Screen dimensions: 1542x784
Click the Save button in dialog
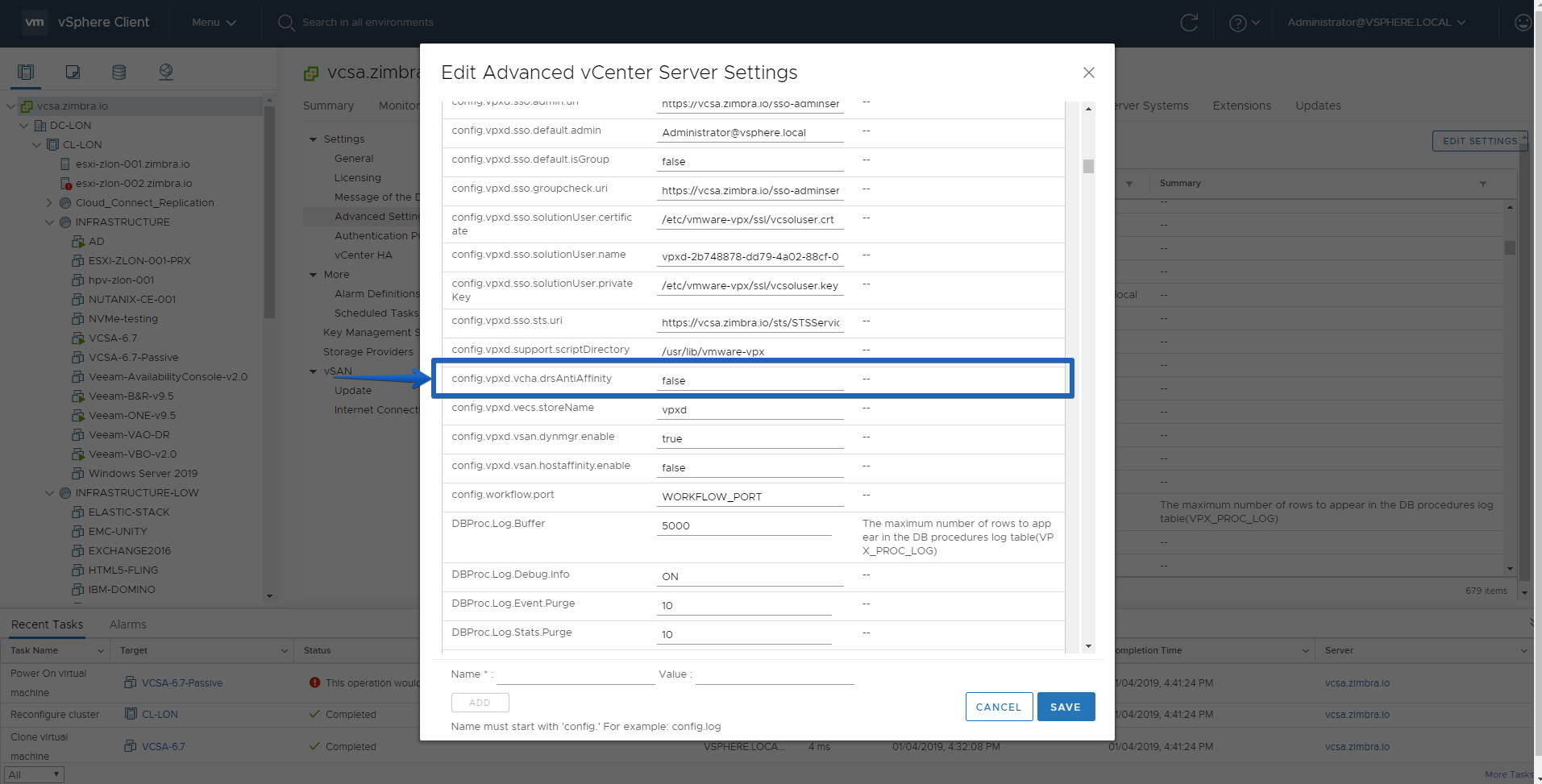tap(1066, 707)
